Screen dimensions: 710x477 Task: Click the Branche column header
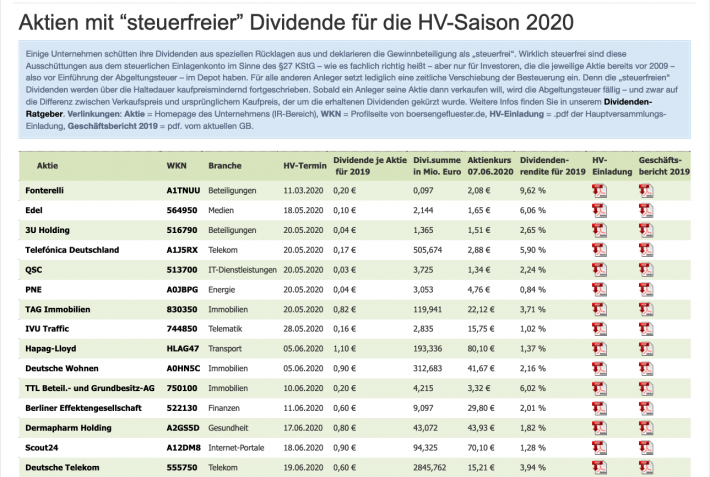225,166
